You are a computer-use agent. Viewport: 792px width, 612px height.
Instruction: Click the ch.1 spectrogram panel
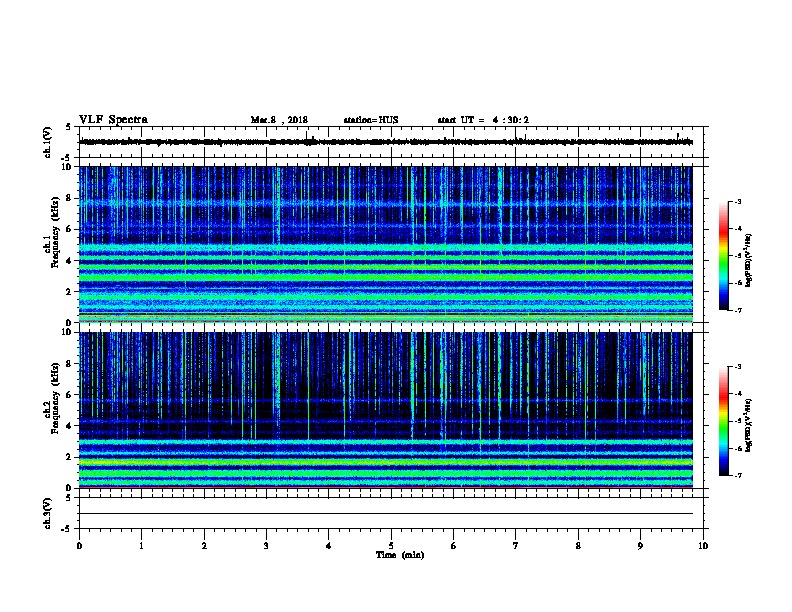click(x=386, y=244)
